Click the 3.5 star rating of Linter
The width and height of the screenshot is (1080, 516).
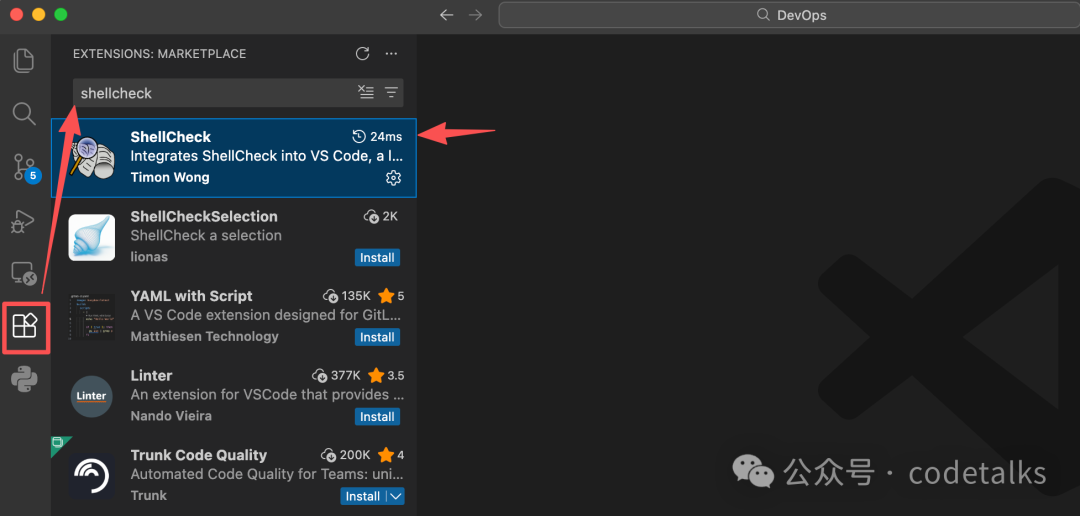click(x=386, y=375)
